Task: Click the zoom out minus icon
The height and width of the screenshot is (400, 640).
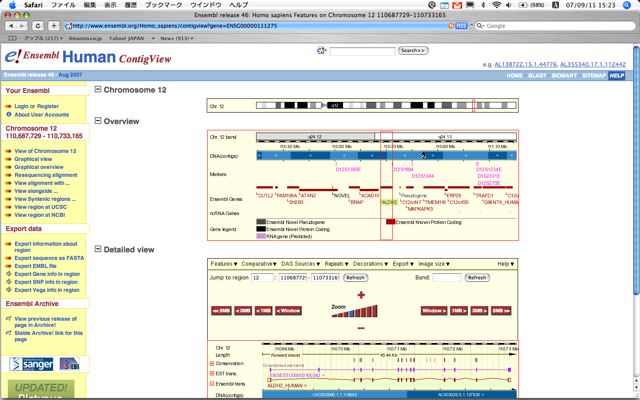Action: click(x=362, y=326)
